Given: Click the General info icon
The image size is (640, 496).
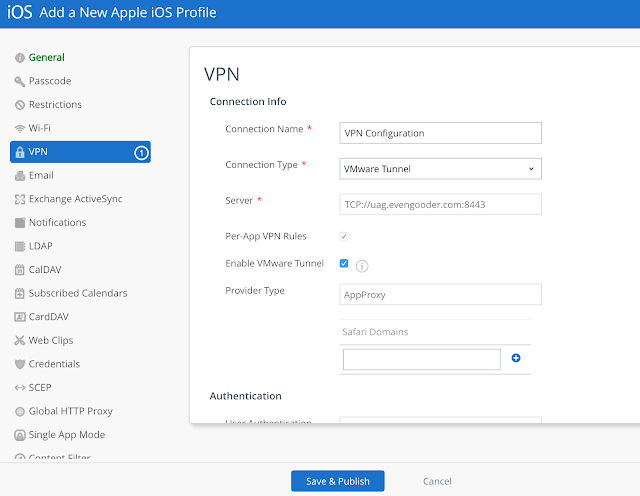Looking at the screenshot, I should pyautogui.click(x=20, y=58).
